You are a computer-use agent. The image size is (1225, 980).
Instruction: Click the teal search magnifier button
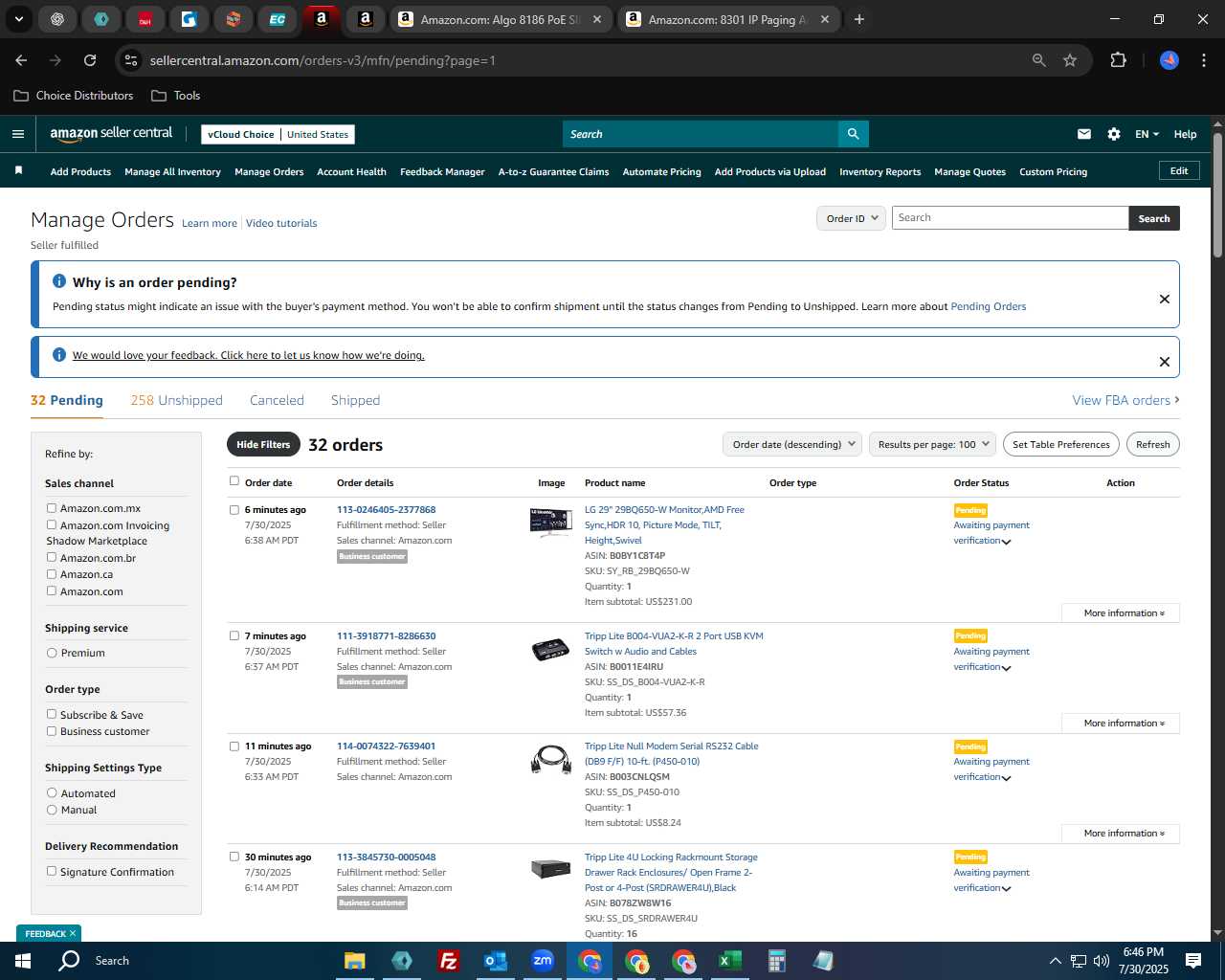[853, 134]
